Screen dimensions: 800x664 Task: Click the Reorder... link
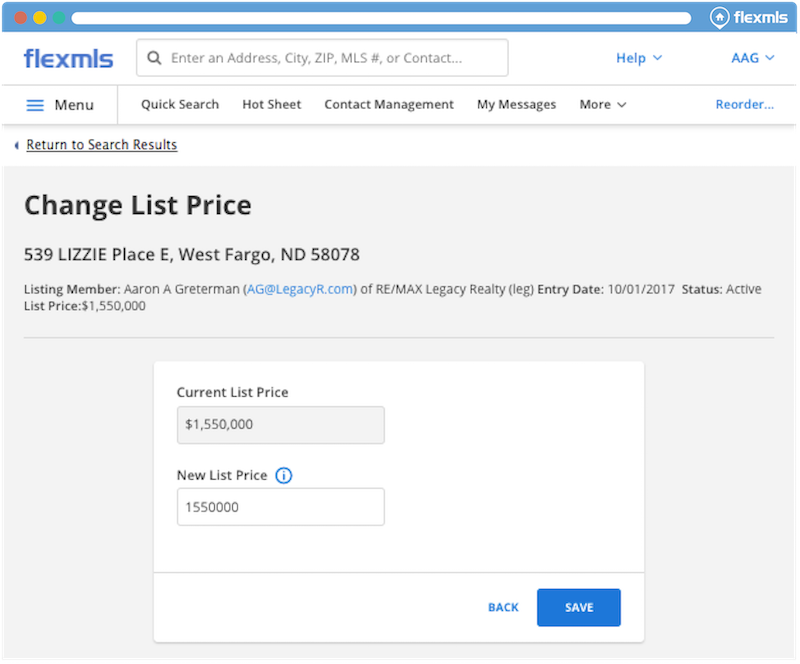click(x=744, y=104)
